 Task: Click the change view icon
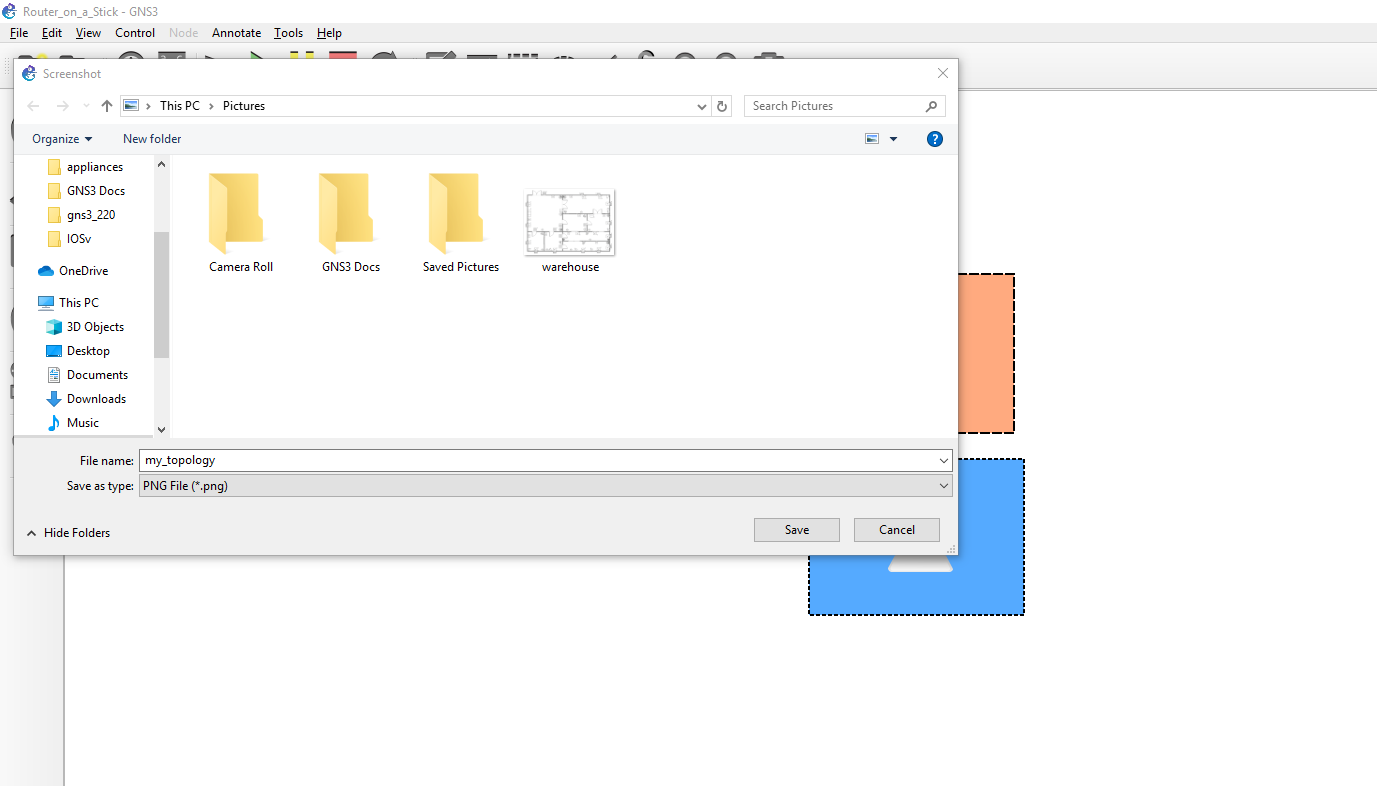[x=872, y=139]
